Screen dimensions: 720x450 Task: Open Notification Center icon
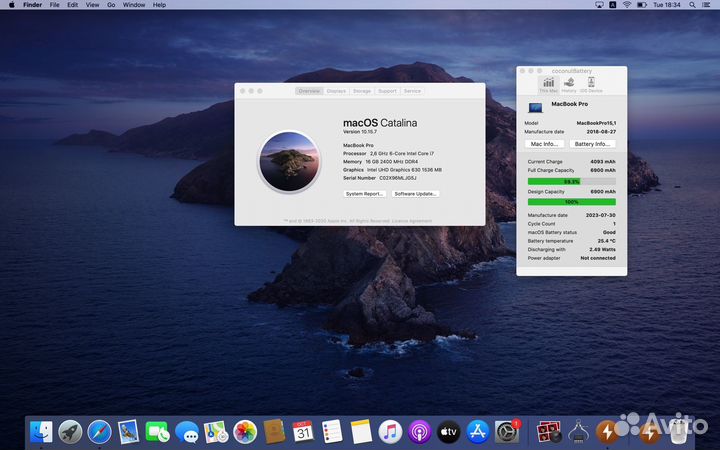[706, 5]
